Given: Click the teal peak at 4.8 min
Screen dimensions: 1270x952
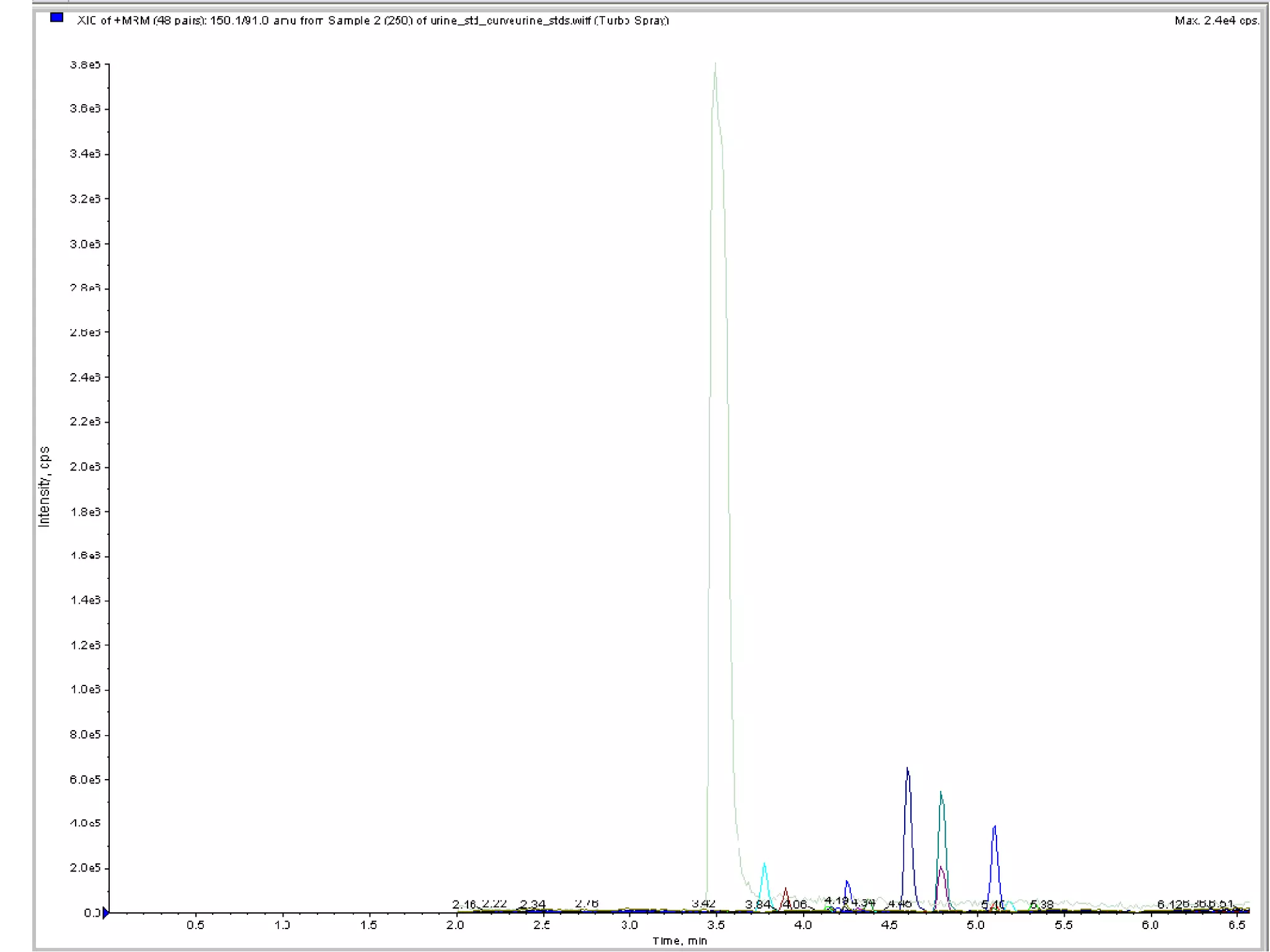Looking at the screenshot, I should pos(941,795).
